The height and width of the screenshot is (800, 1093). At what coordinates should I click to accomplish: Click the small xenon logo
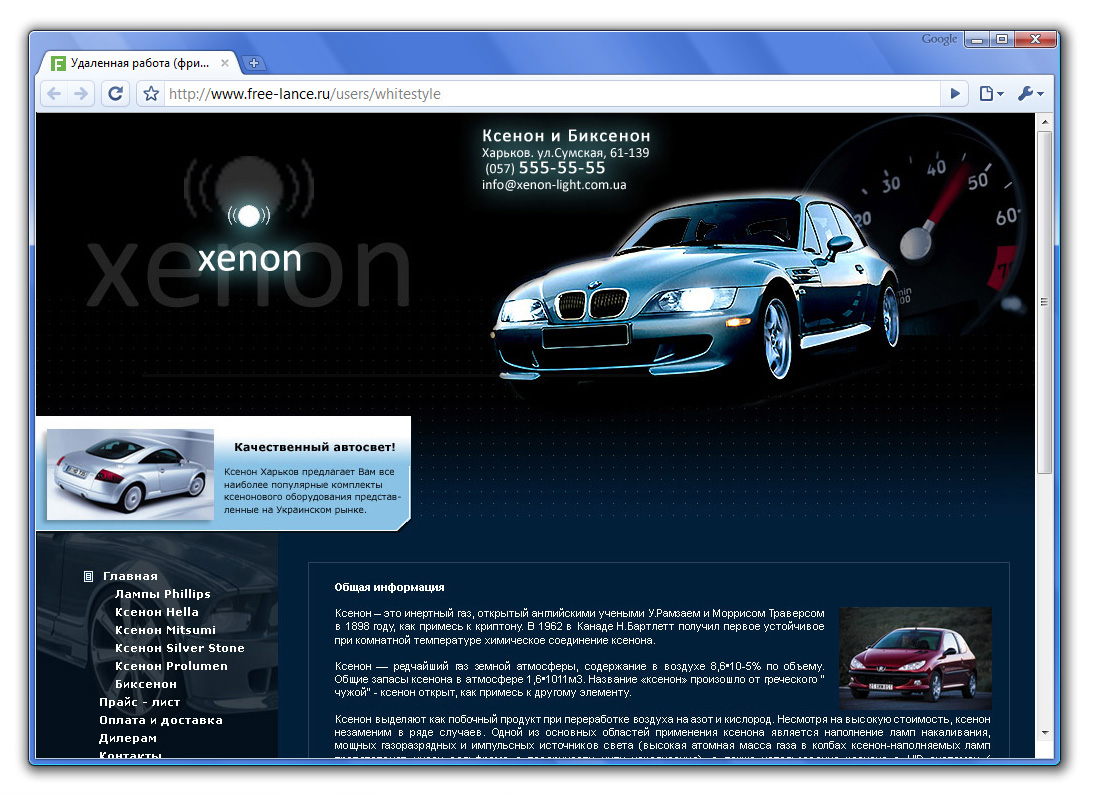pyautogui.click(x=250, y=239)
